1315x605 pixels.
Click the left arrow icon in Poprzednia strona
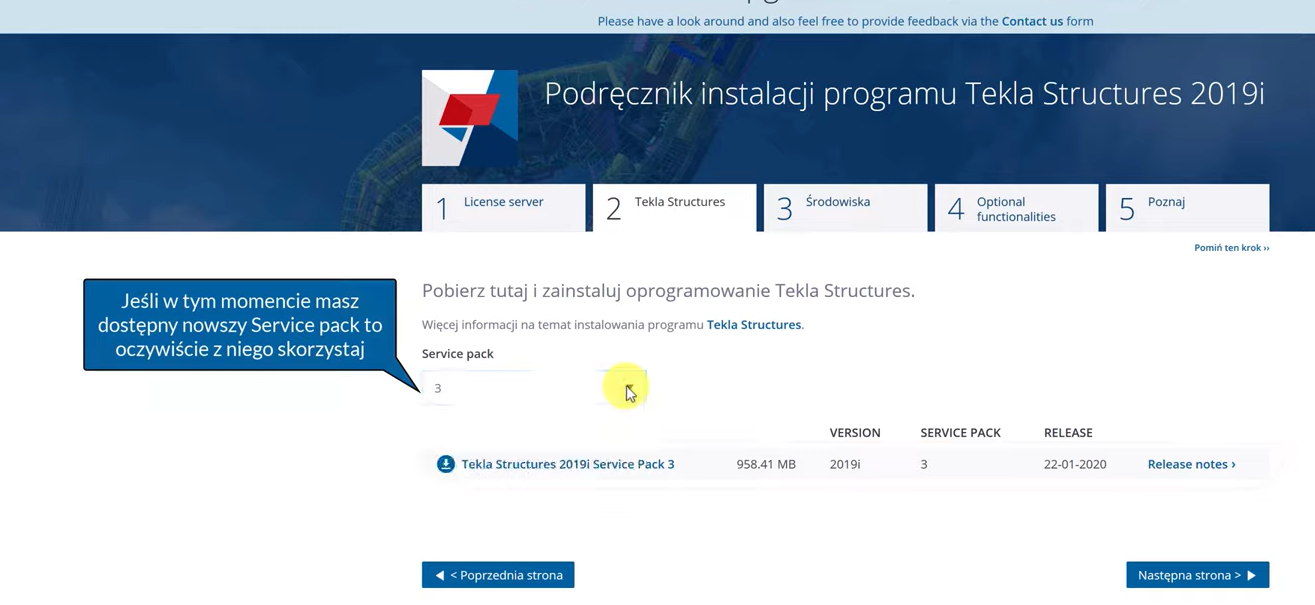coord(439,575)
